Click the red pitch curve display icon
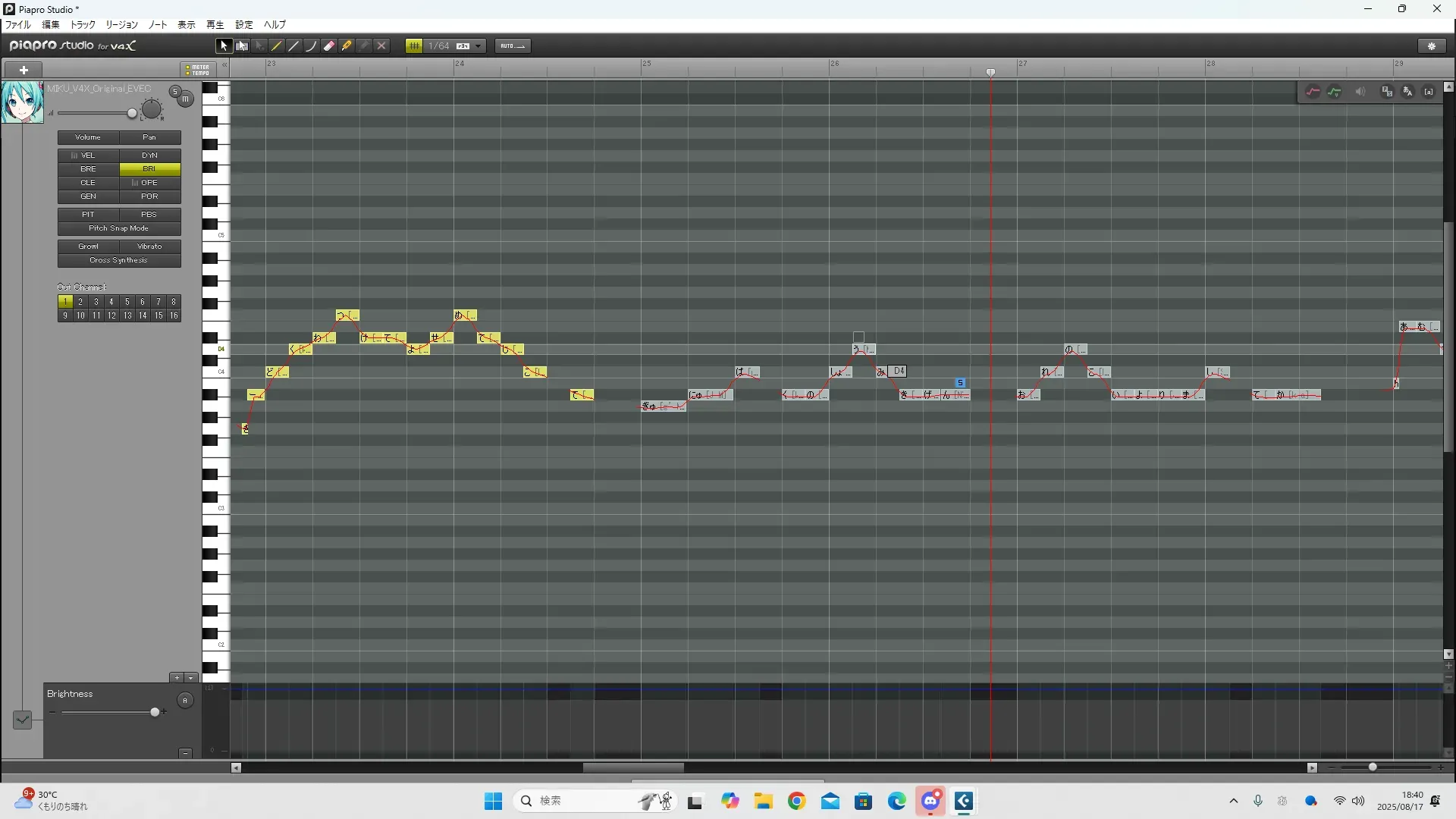This screenshot has width=1456, height=819. [x=1313, y=92]
